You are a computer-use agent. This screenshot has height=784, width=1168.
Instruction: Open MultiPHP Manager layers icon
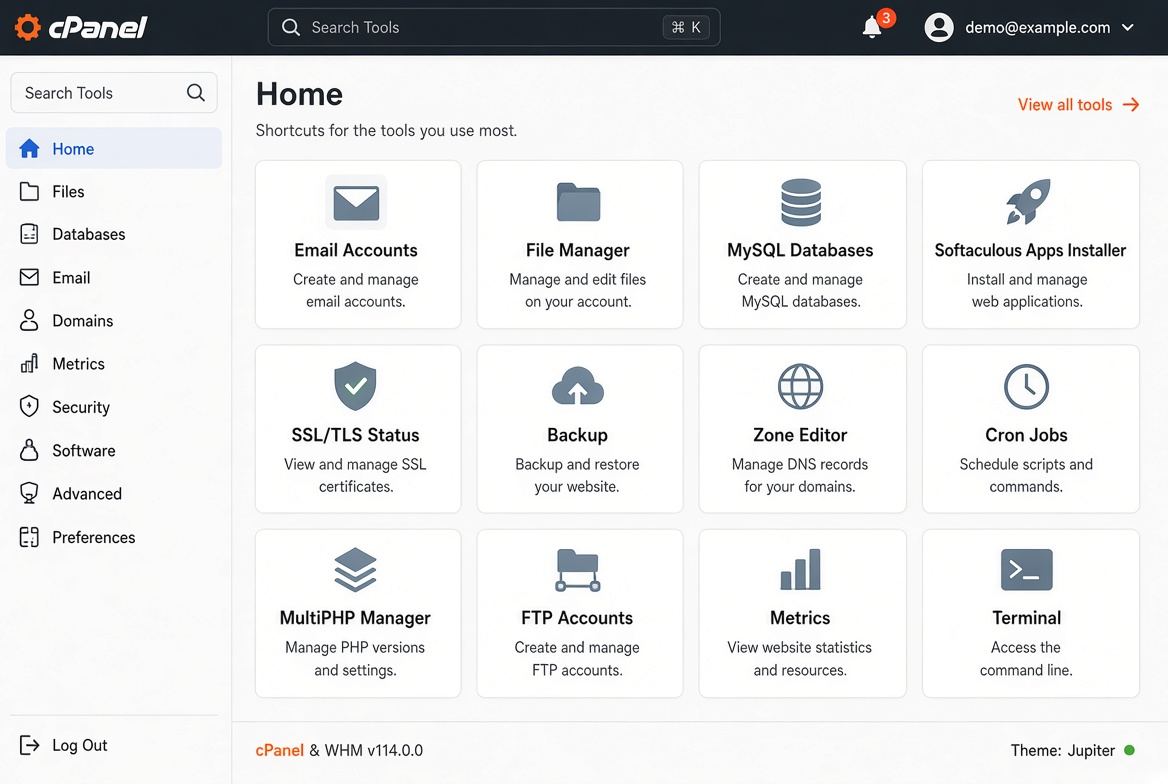click(x=355, y=569)
